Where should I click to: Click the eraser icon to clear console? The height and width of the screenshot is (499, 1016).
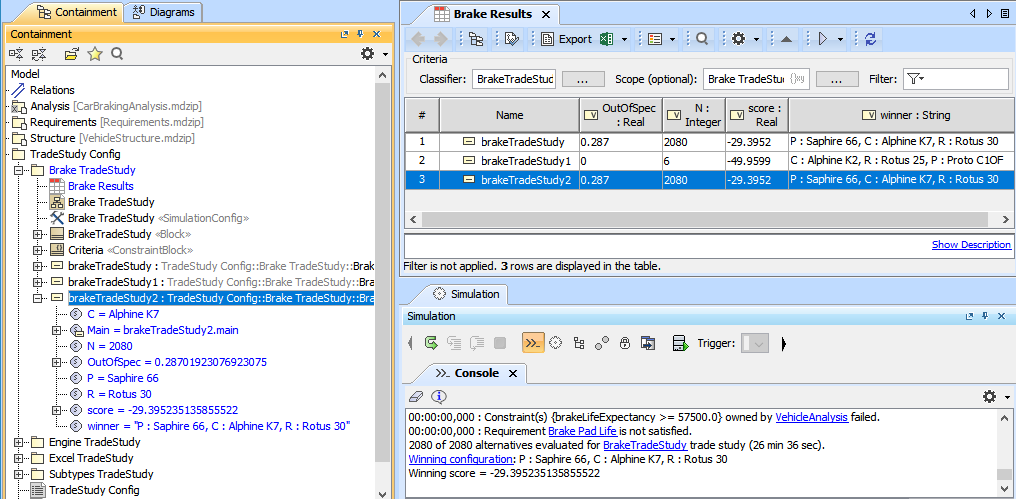pyautogui.click(x=417, y=396)
